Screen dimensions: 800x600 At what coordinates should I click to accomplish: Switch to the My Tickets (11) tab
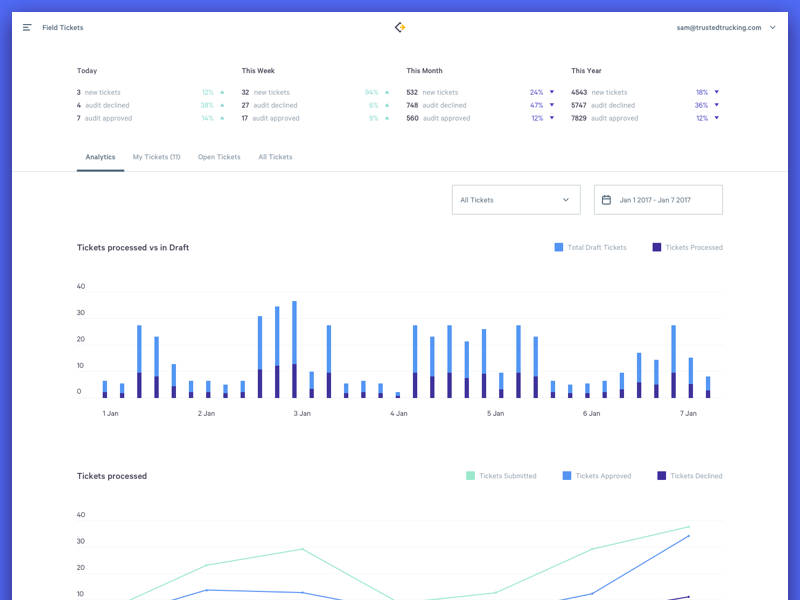156,157
